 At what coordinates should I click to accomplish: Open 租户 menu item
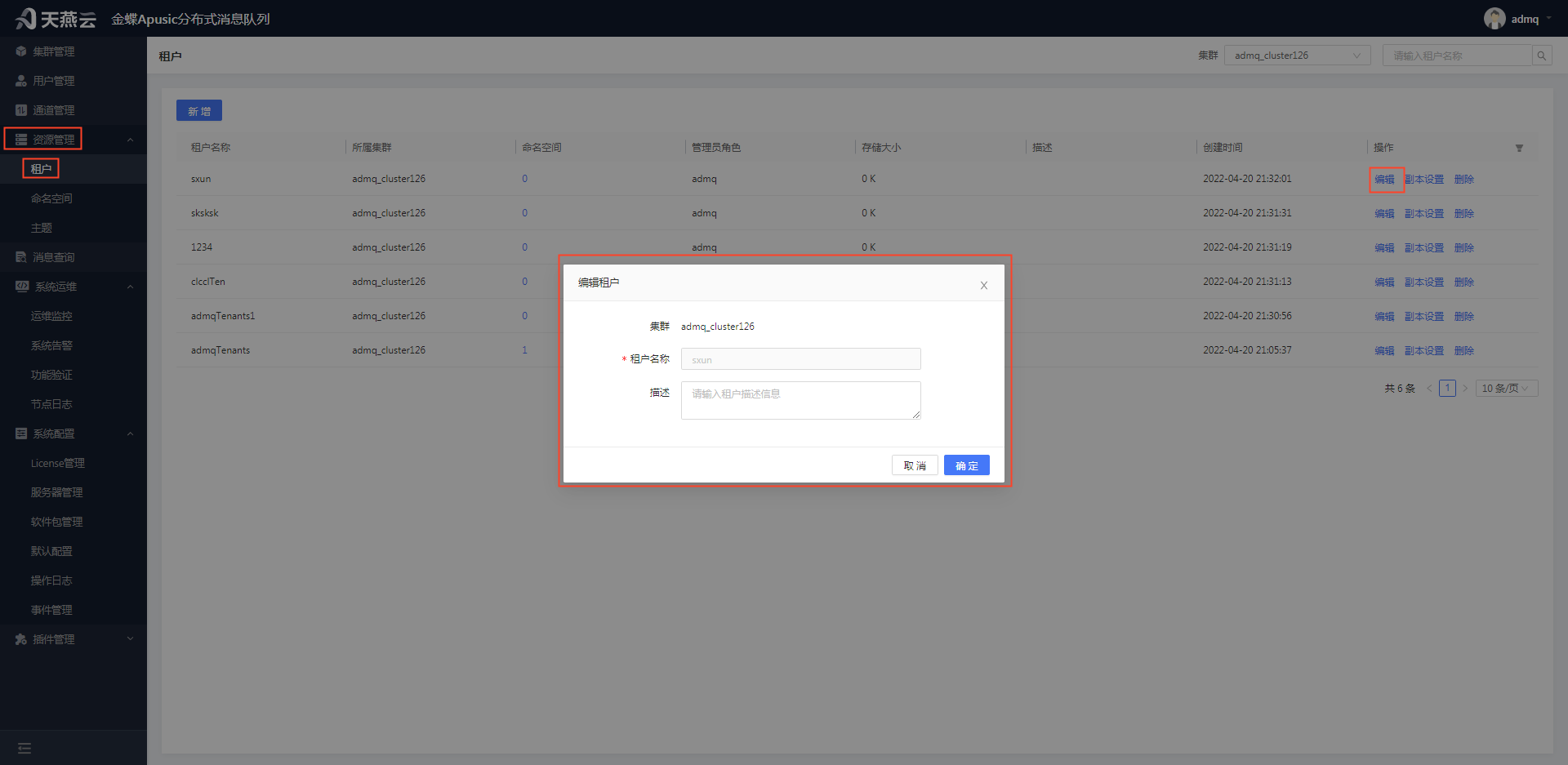coord(41,169)
